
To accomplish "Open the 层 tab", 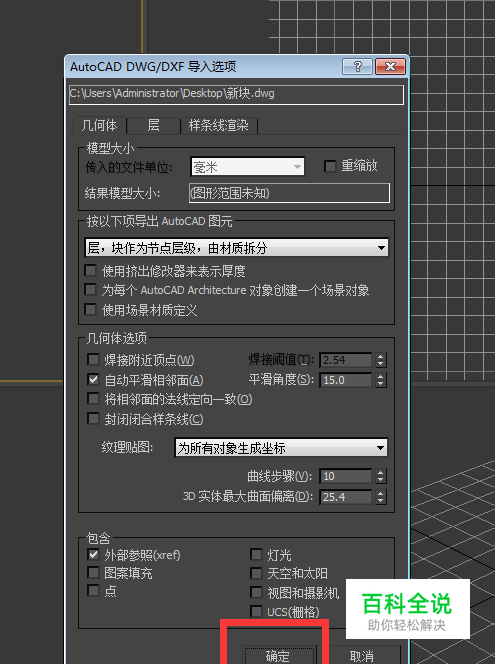I will tap(153, 125).
